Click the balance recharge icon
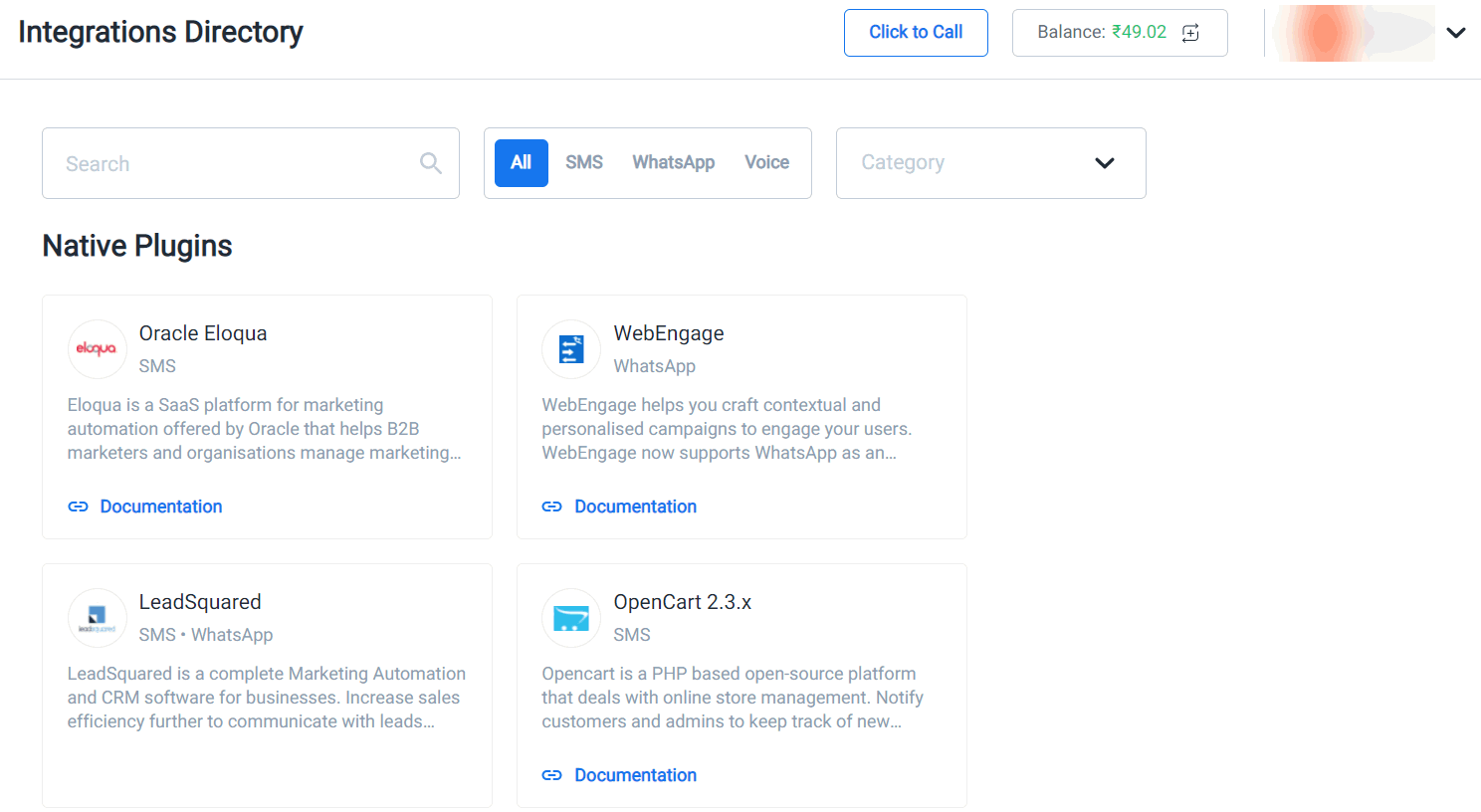The height and width of the screenshot is (812, 1481). pos(1190,33)
